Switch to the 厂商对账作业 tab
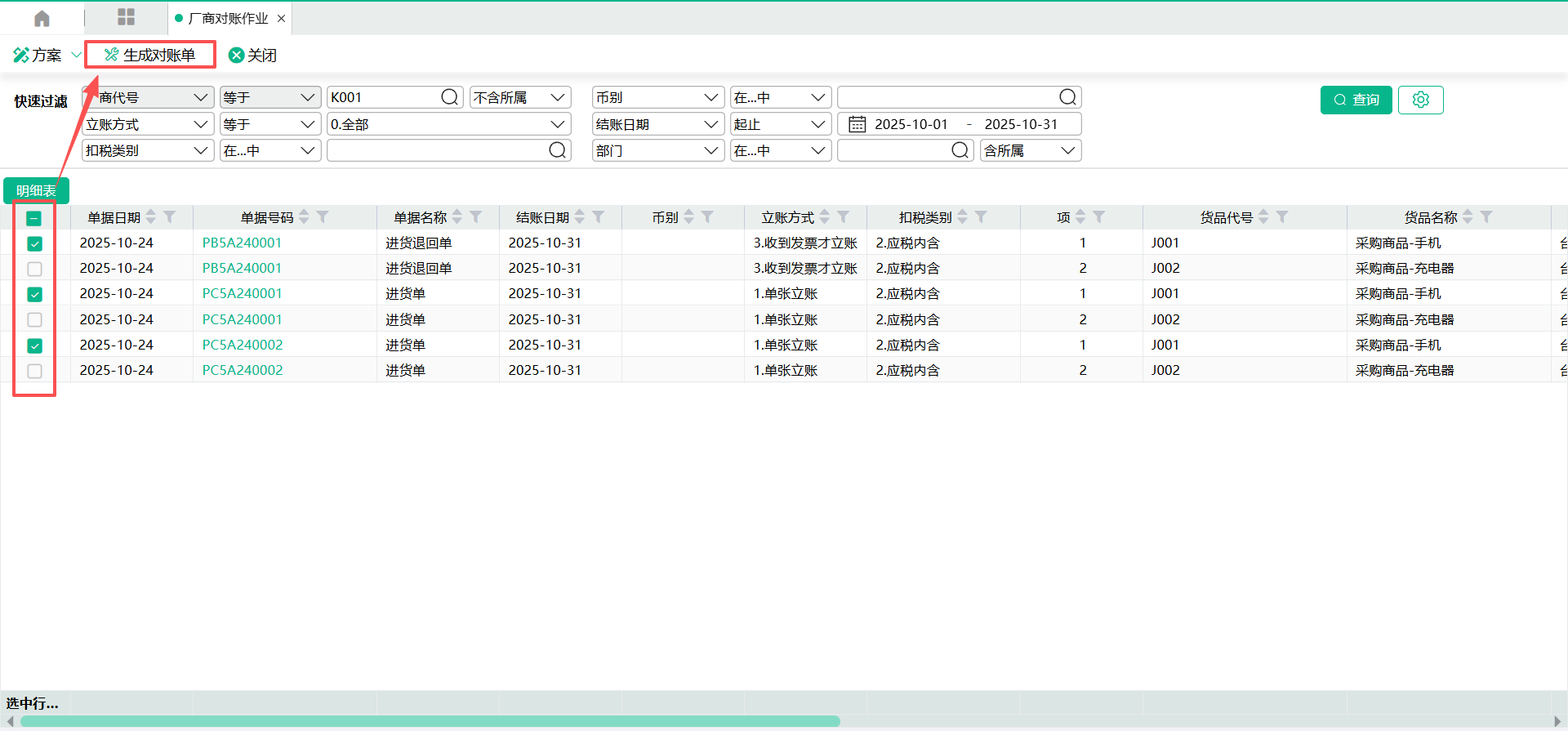Screen dimensions: 1568x731 [228, 18]
